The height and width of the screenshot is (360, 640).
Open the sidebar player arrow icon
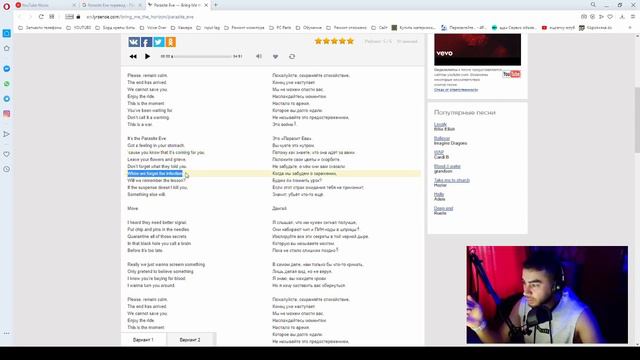click(x=7, y=134)
